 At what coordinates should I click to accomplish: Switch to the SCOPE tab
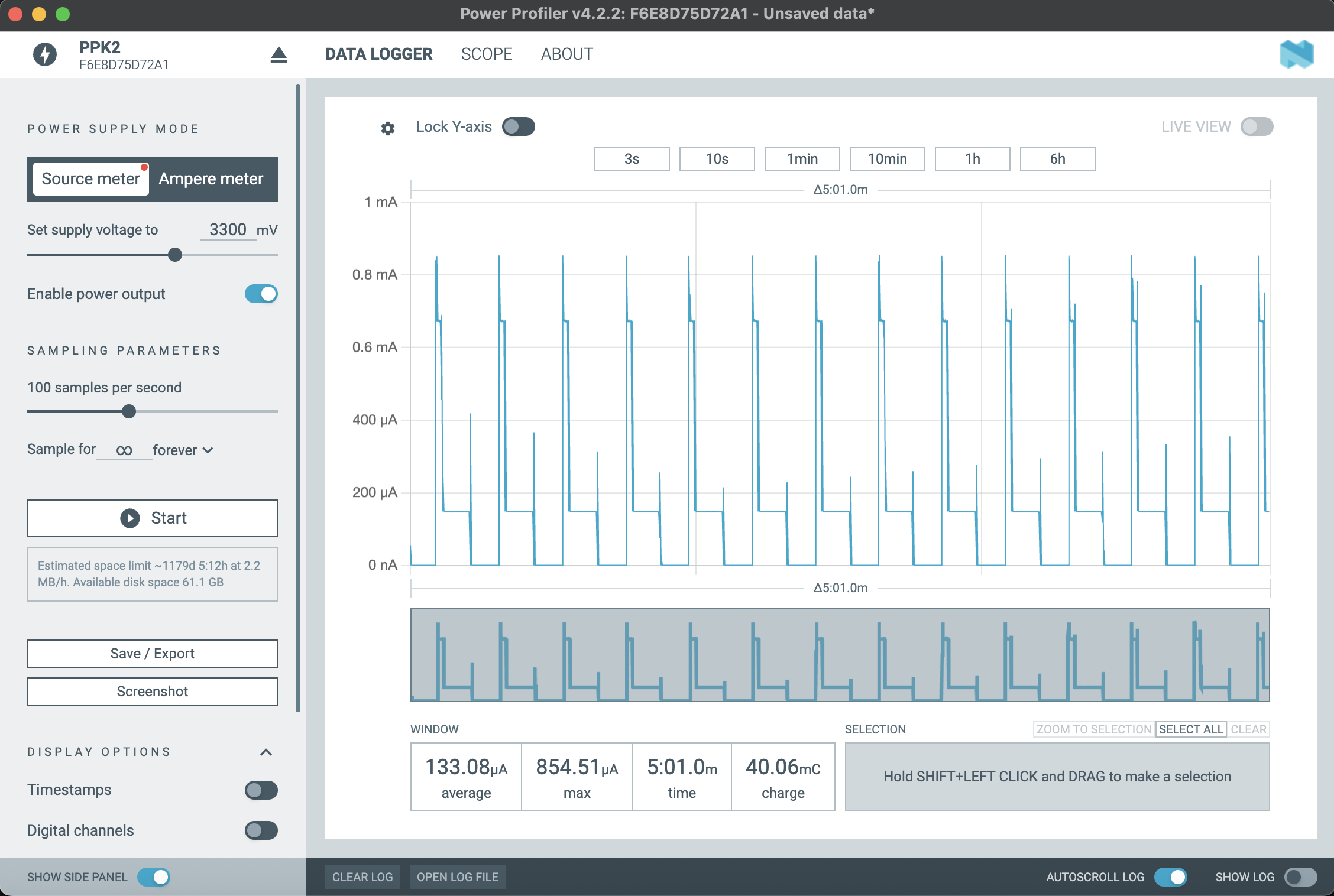click(486, 54)
